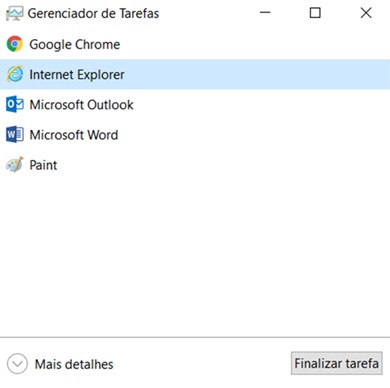
Task: Click the Microsoft Word icon
Action: coord(15,135)
